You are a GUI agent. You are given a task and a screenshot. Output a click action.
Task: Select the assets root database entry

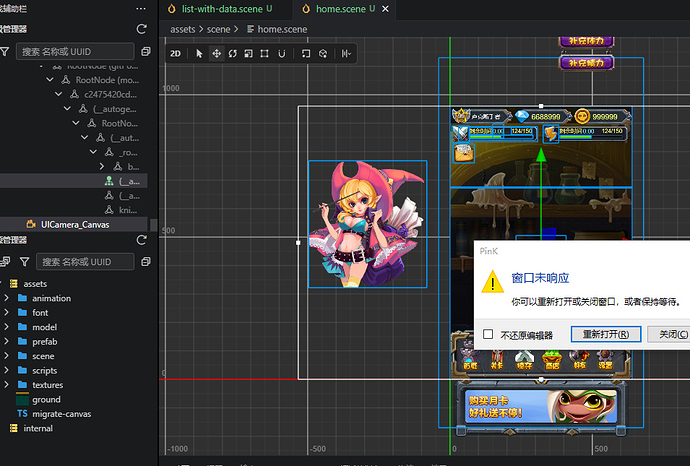point(35,284)
